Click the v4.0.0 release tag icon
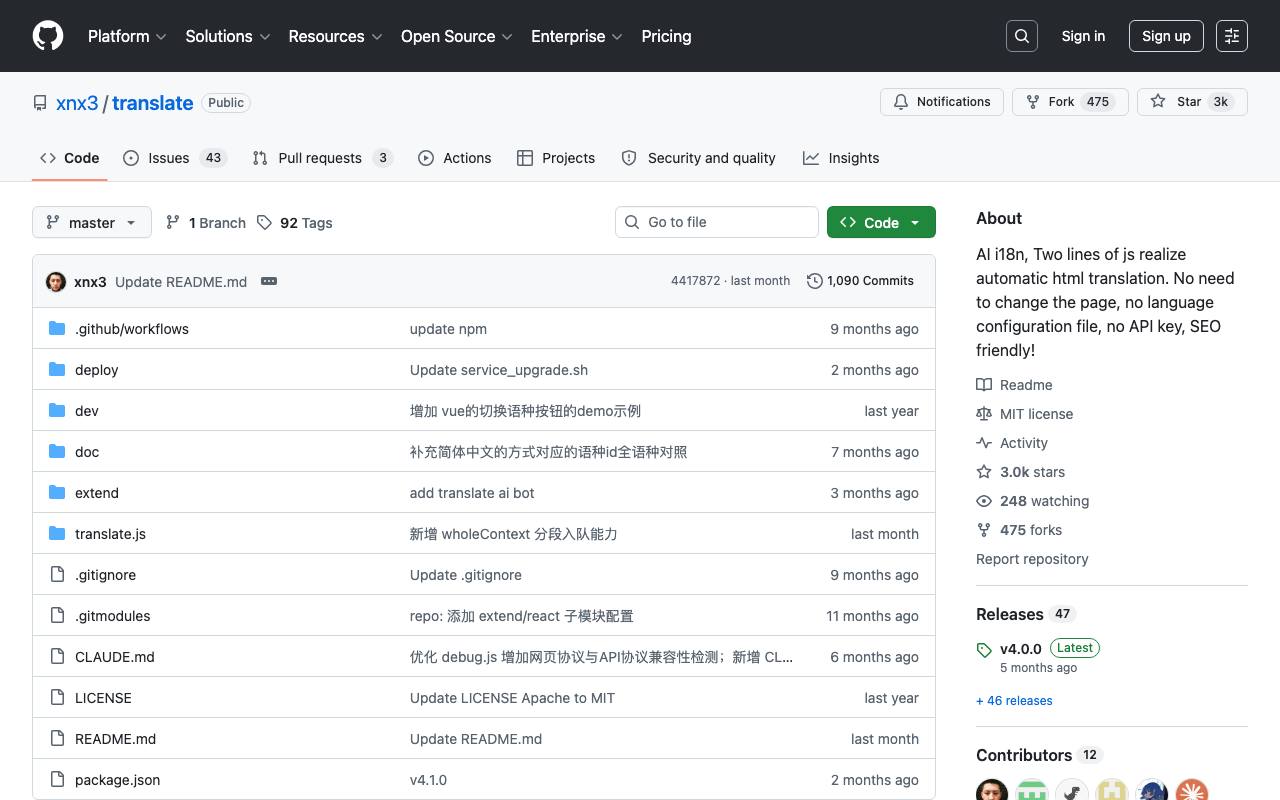This screenshot has height=800, width=1280. (x=984, y=650)
